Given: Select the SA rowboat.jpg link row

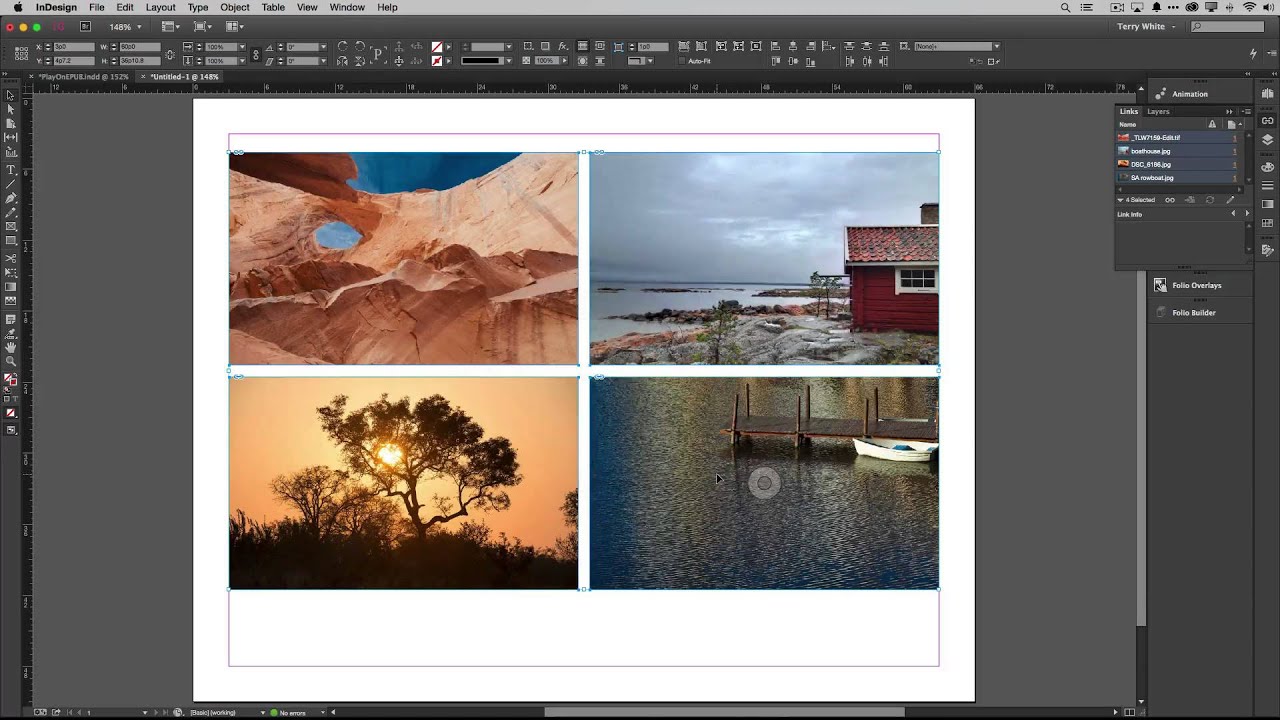Looking at the screenshot, I should (x=1177, y=177).
